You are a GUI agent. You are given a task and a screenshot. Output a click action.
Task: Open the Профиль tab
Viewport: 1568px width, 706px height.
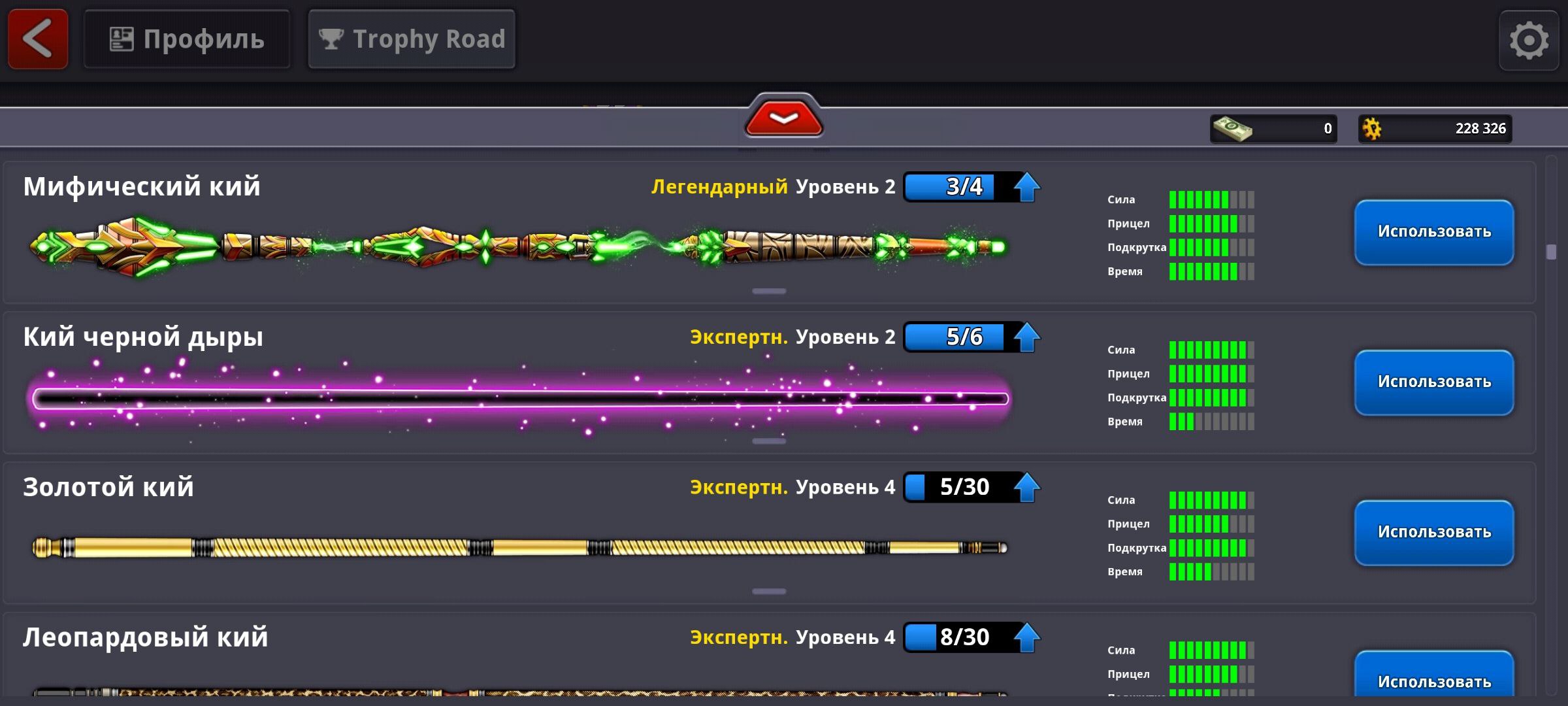[187, 39]
